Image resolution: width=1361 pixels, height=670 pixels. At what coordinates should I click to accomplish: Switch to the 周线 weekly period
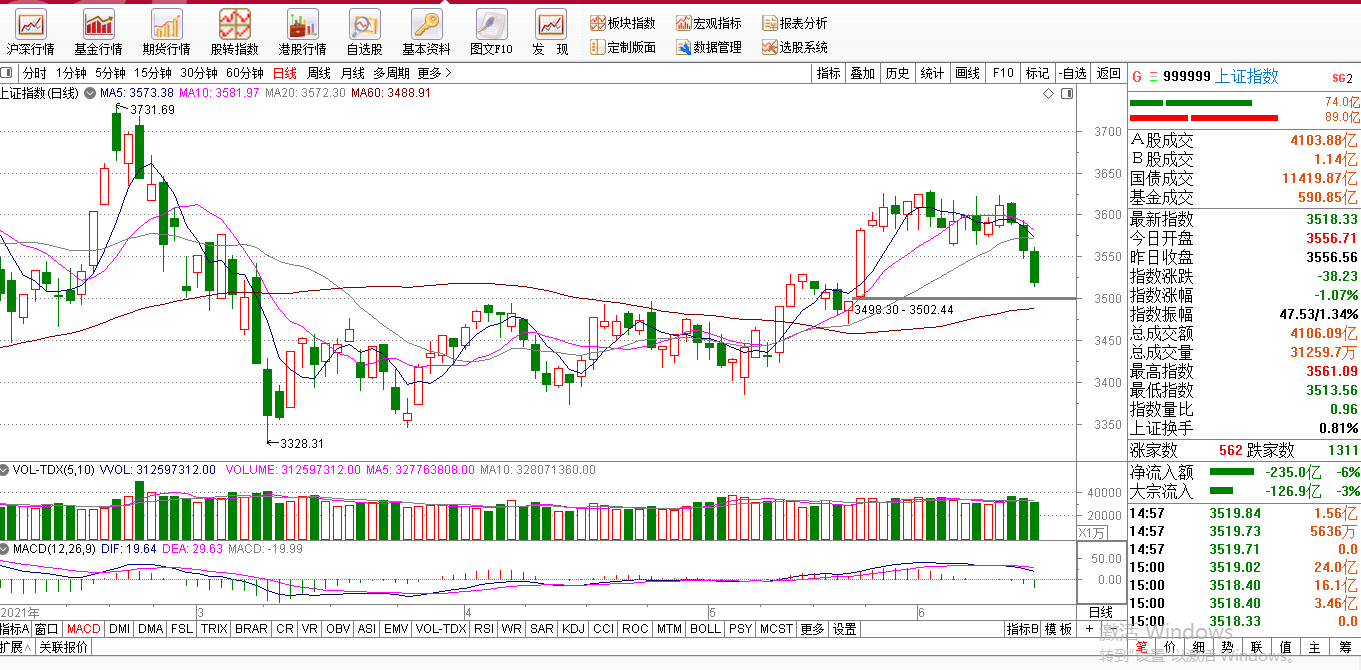tap(318, 73)
